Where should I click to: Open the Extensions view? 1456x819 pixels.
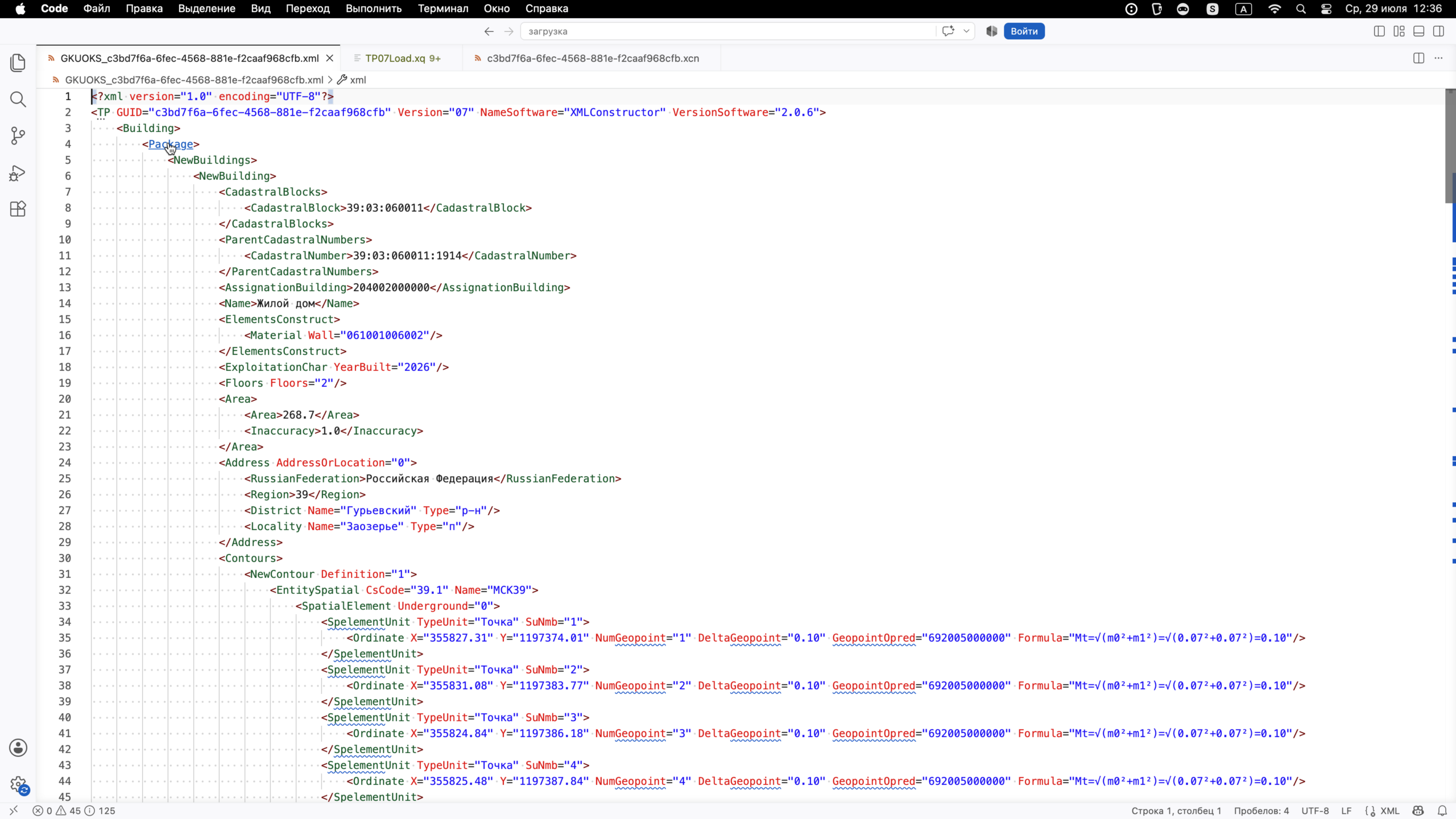coord(18,209)
